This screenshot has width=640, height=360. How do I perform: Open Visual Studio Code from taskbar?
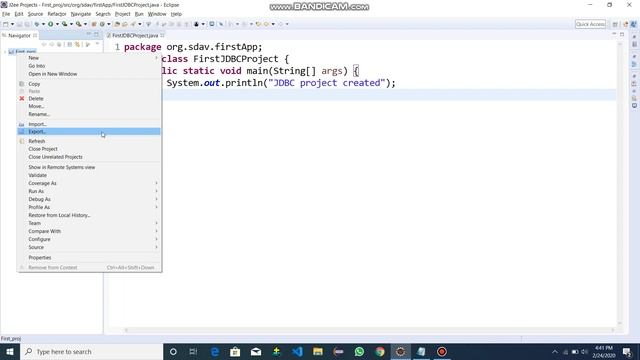[x=297, y=351]
